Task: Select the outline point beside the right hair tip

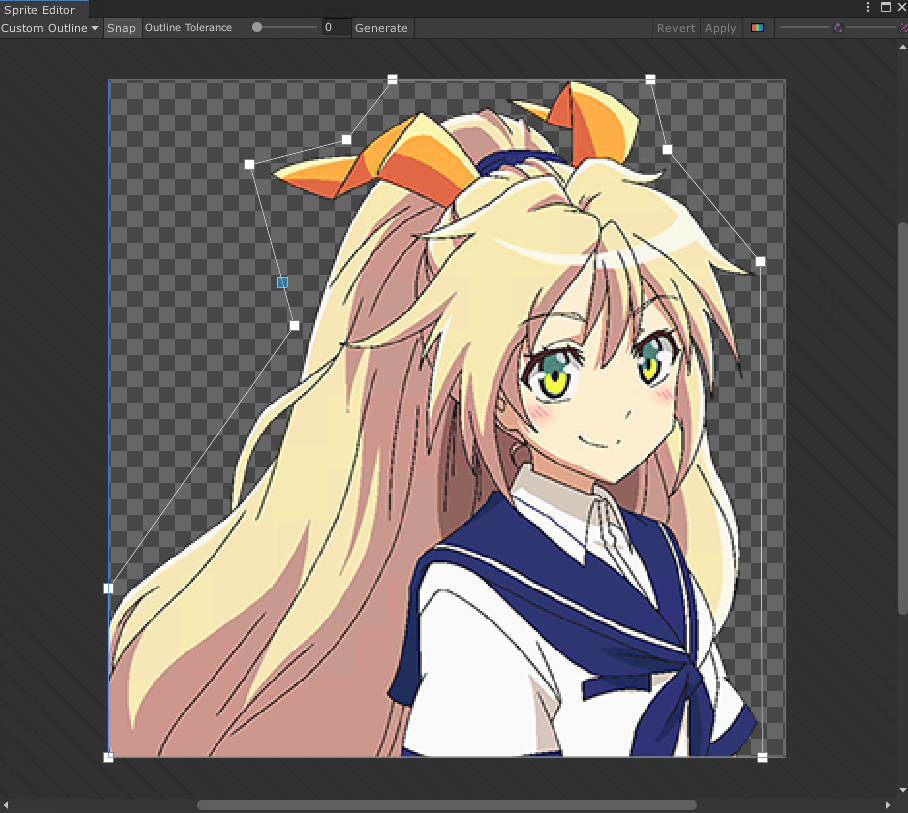Action: point(760,262)
